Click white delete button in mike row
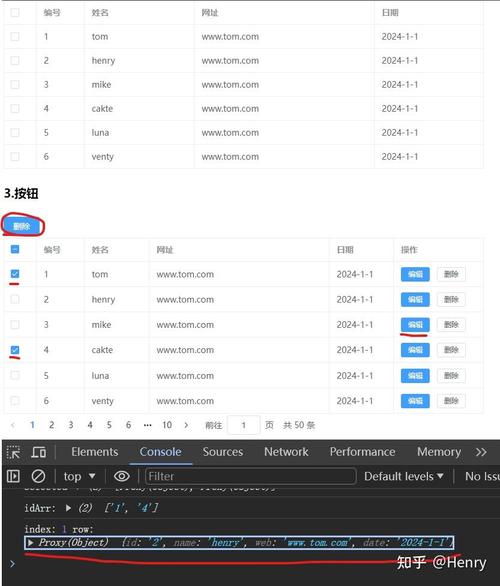 click(451, 324)
